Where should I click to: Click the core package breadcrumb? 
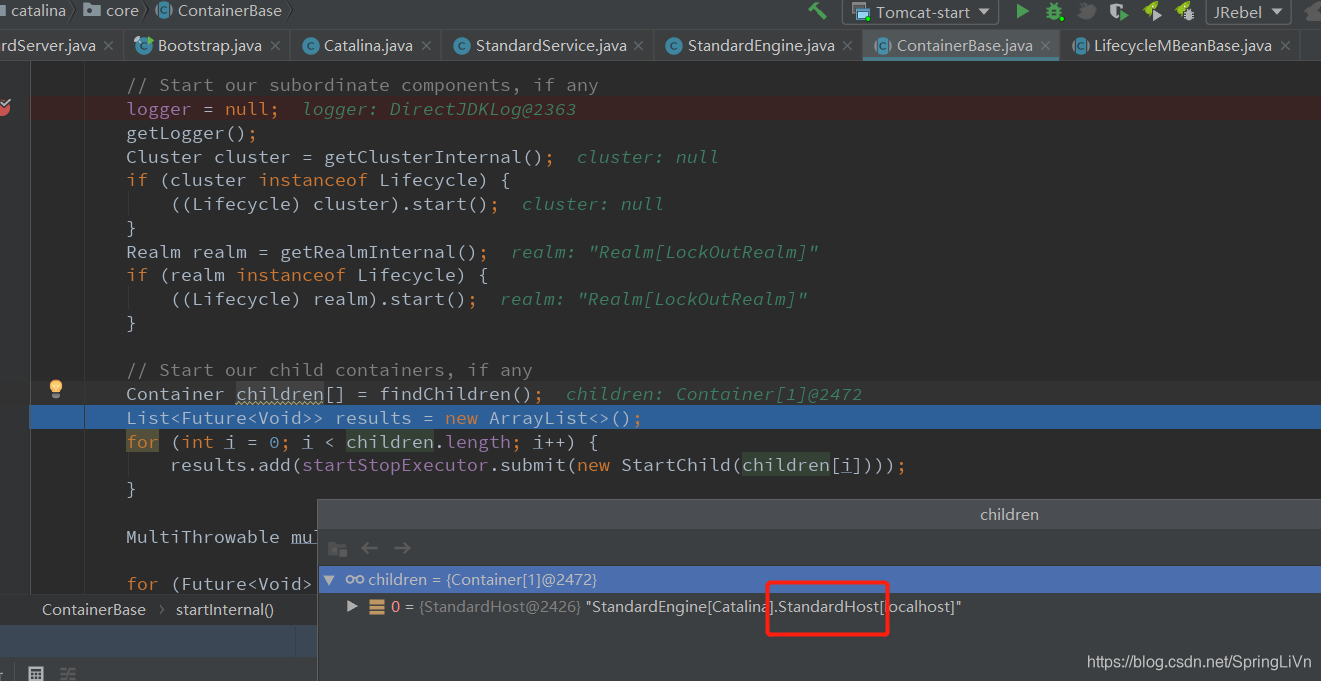[111, 11]
